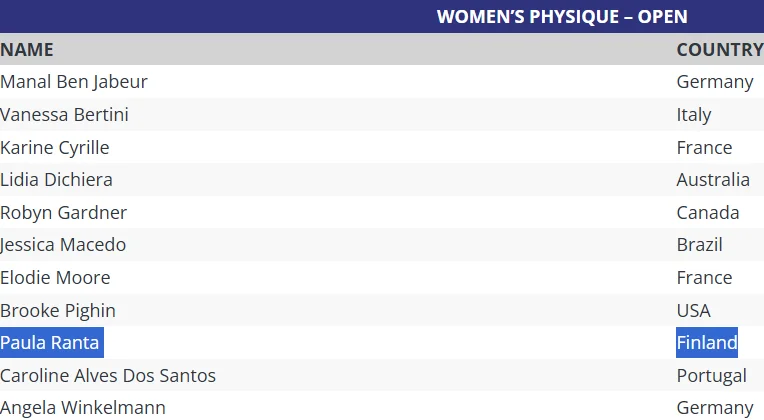
Task: Click the COUNTRY column header
Action: click(x=719, y=49)
